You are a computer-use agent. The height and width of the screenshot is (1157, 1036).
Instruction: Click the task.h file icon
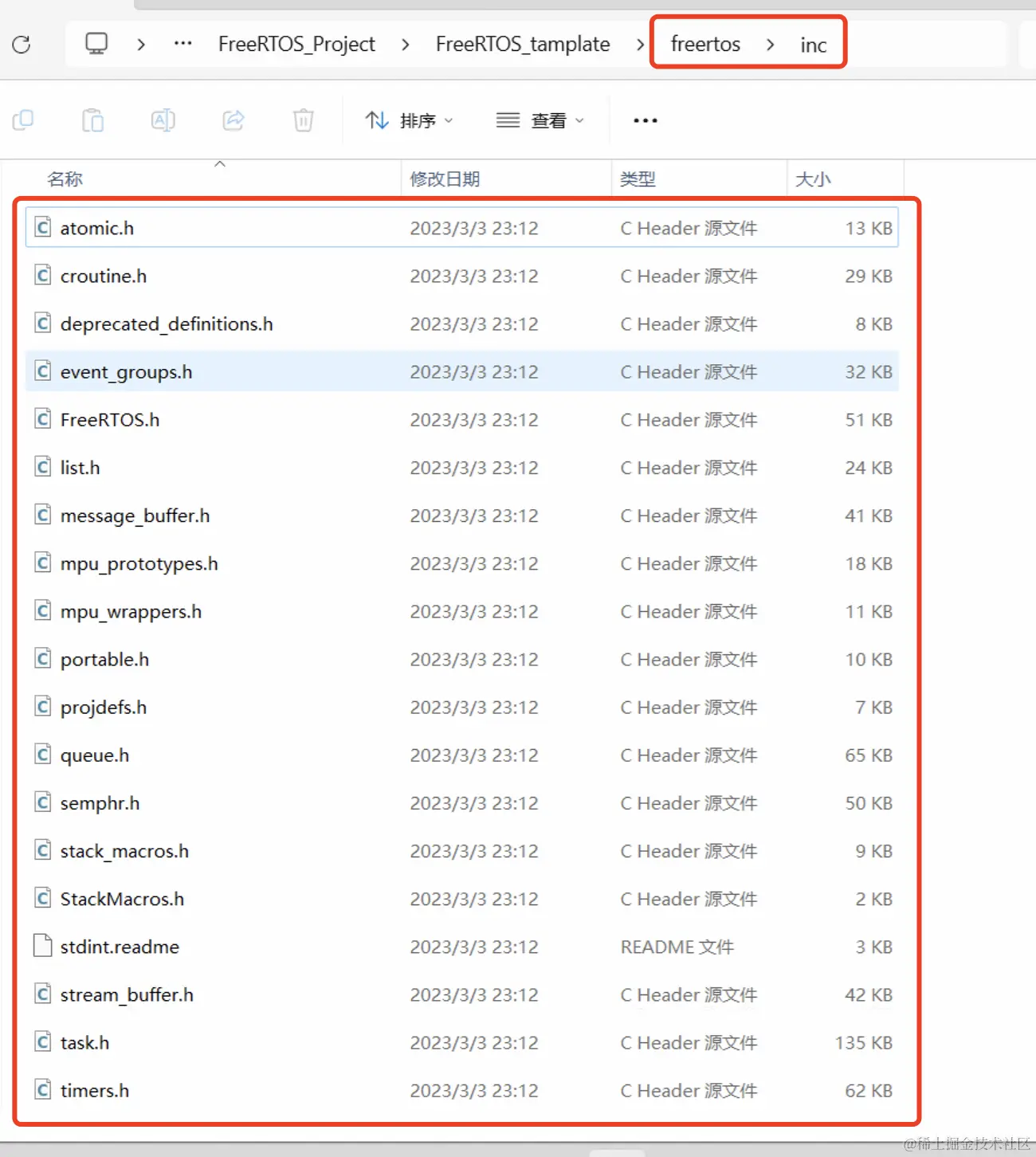coord(43,1041)
